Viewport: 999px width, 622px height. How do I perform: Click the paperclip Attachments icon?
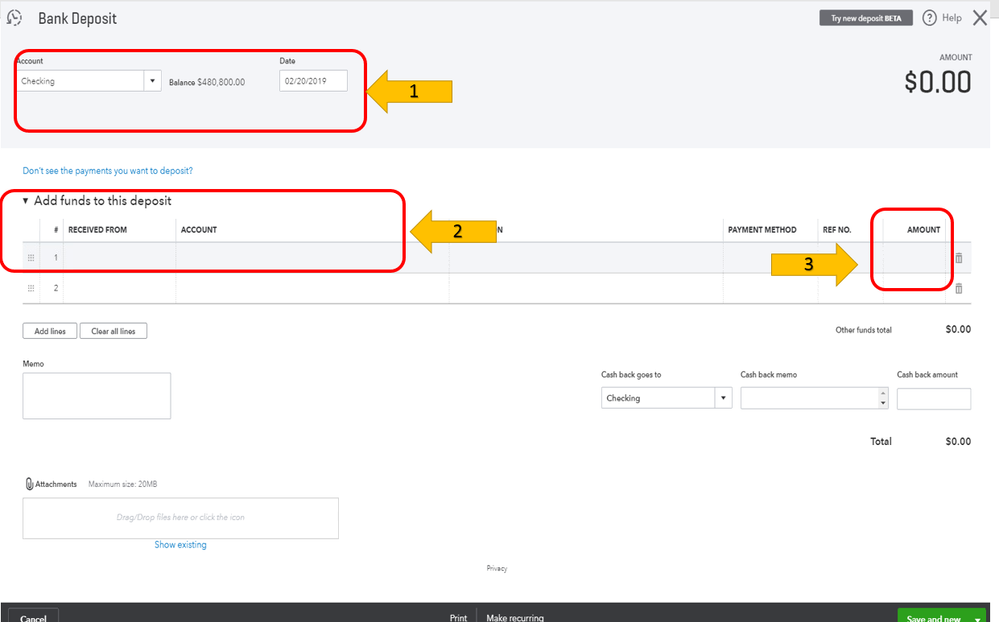point(29,484)
